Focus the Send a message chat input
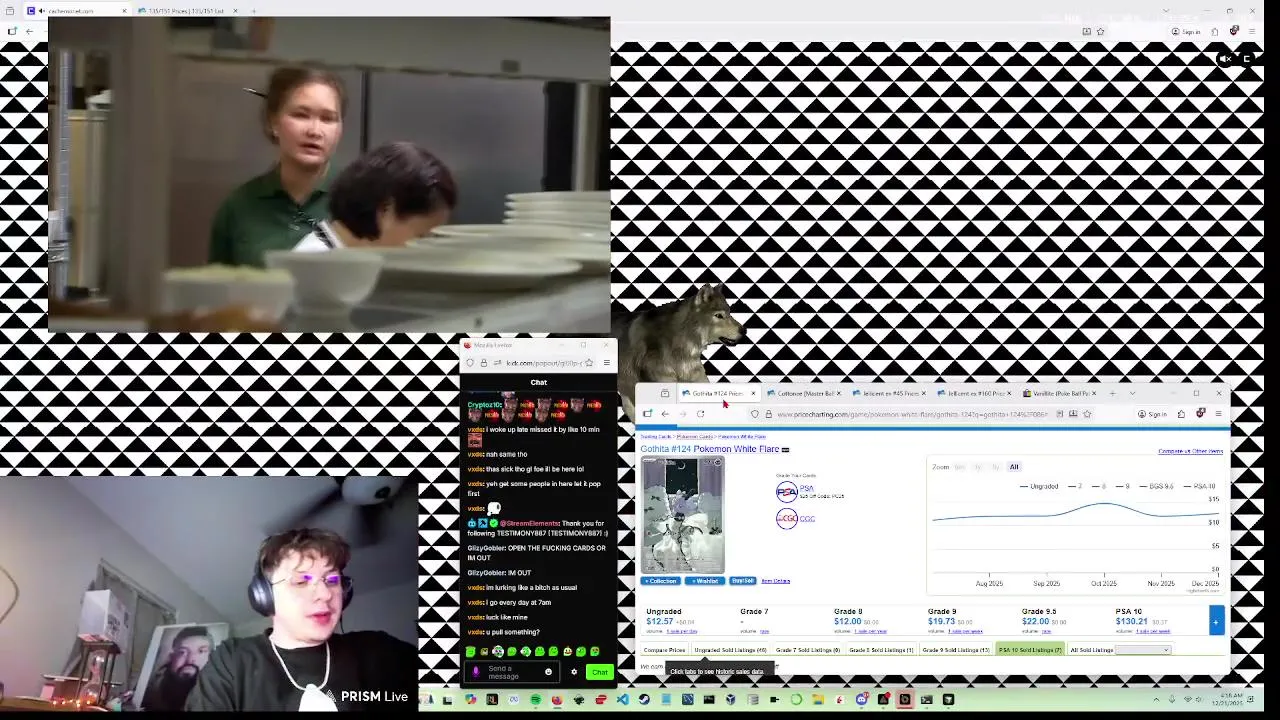The height and width of the screenshot is (720, 1280). click(510, 672)
